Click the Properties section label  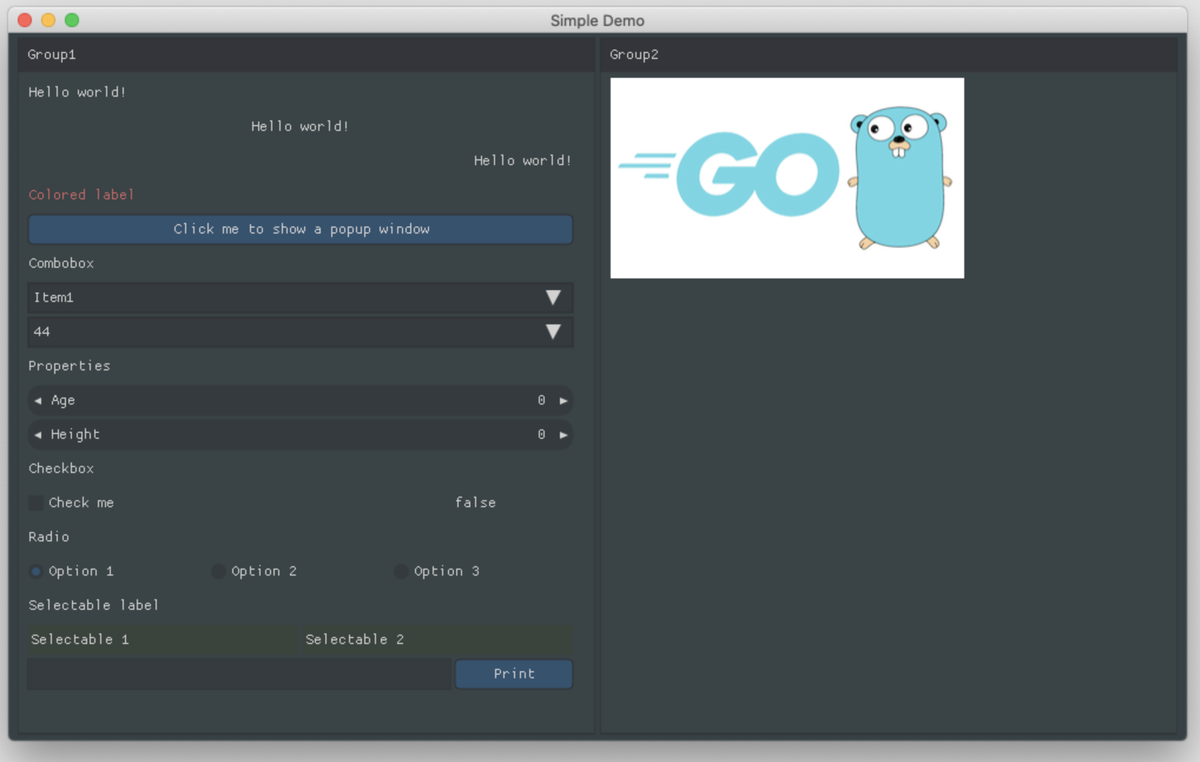(69, 366)
